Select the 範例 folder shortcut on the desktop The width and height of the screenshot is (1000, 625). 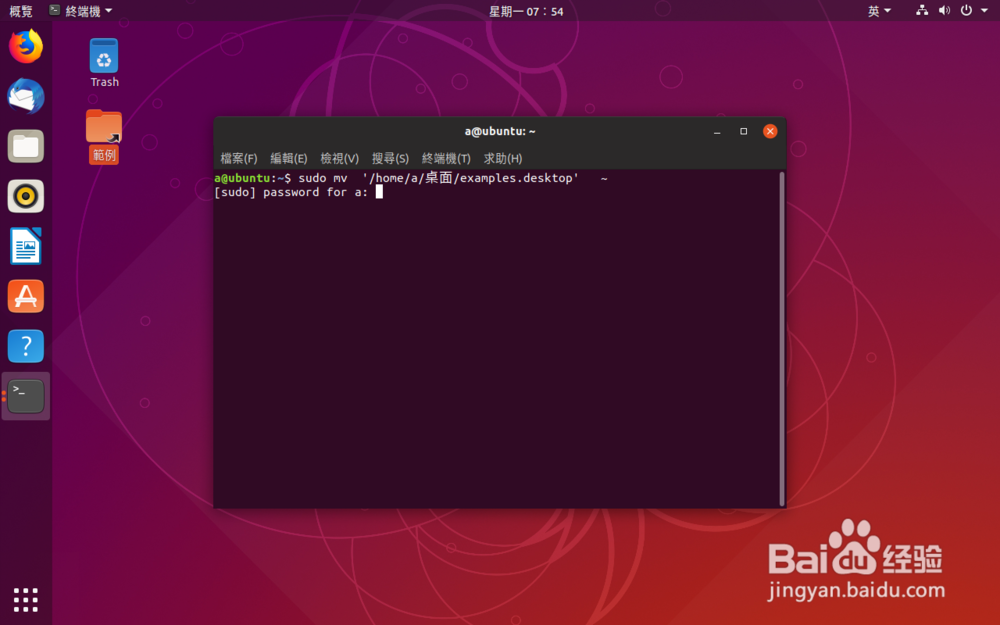104,136
